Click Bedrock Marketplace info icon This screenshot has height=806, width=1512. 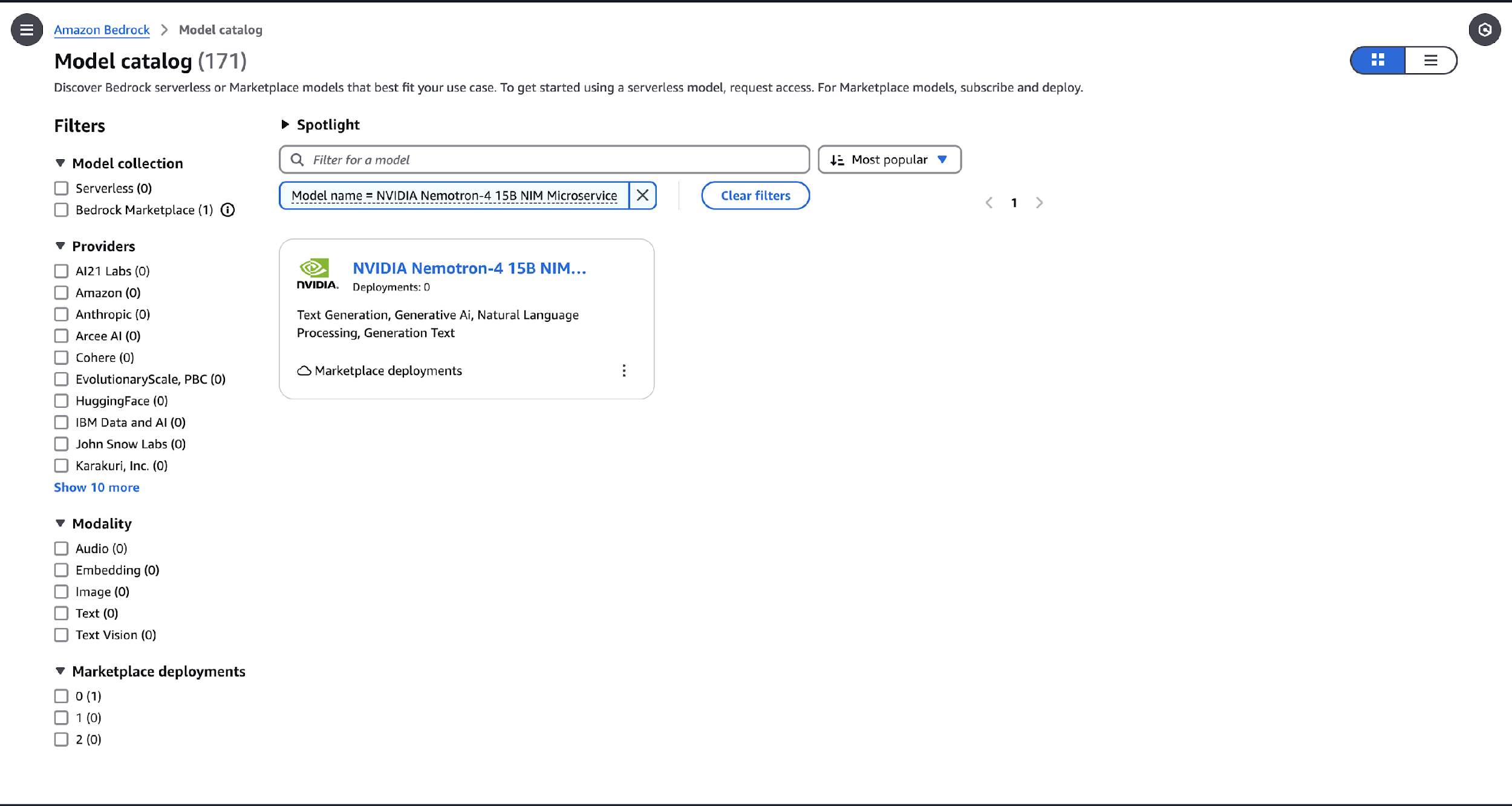(227, 210)
